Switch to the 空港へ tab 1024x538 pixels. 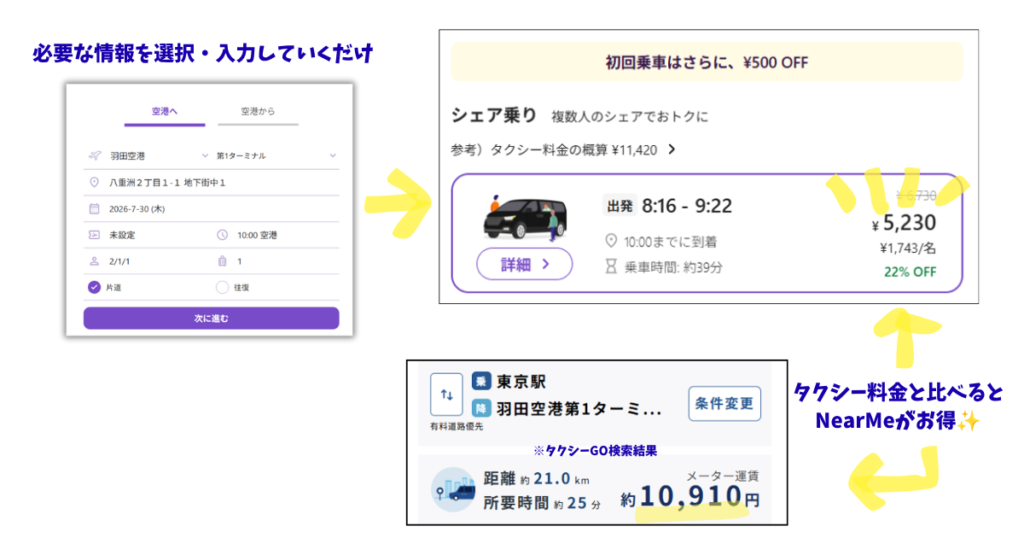(x=165, y=112)
